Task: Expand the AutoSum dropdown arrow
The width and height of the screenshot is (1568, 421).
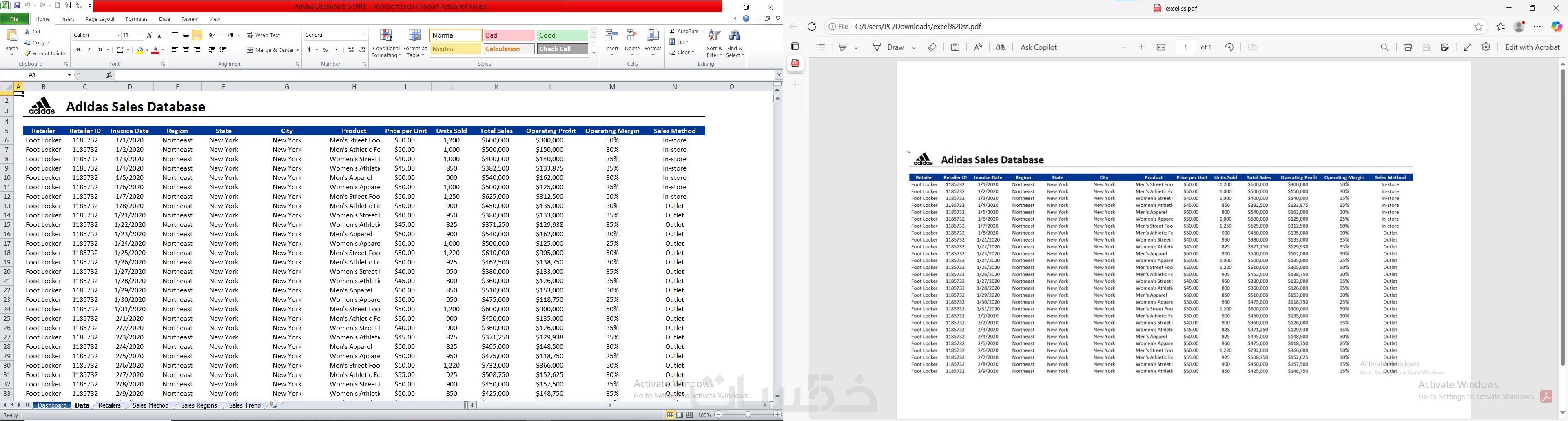Action: pyautogui.click(x=702, y=32)
